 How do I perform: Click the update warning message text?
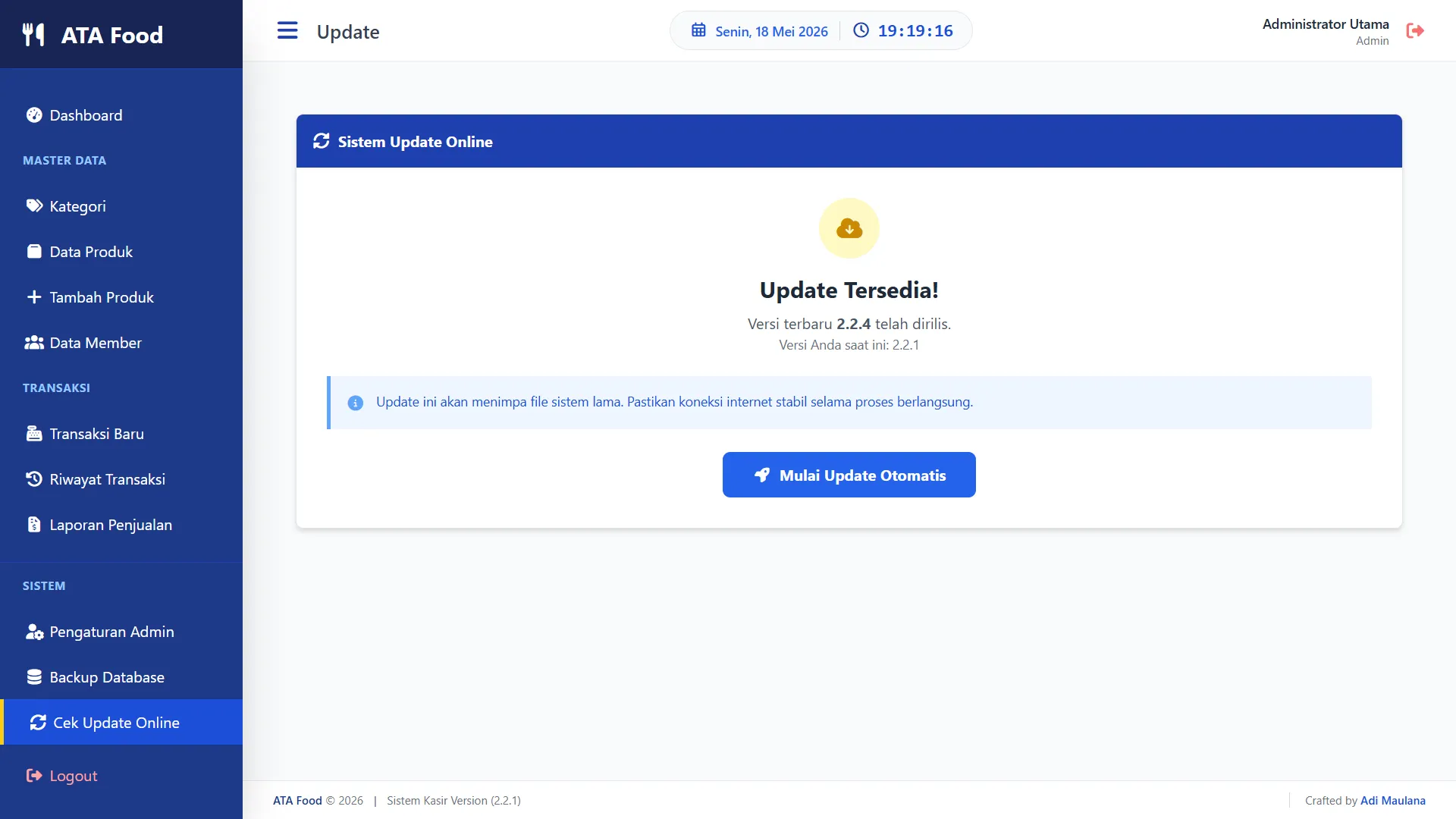[674, 402]
